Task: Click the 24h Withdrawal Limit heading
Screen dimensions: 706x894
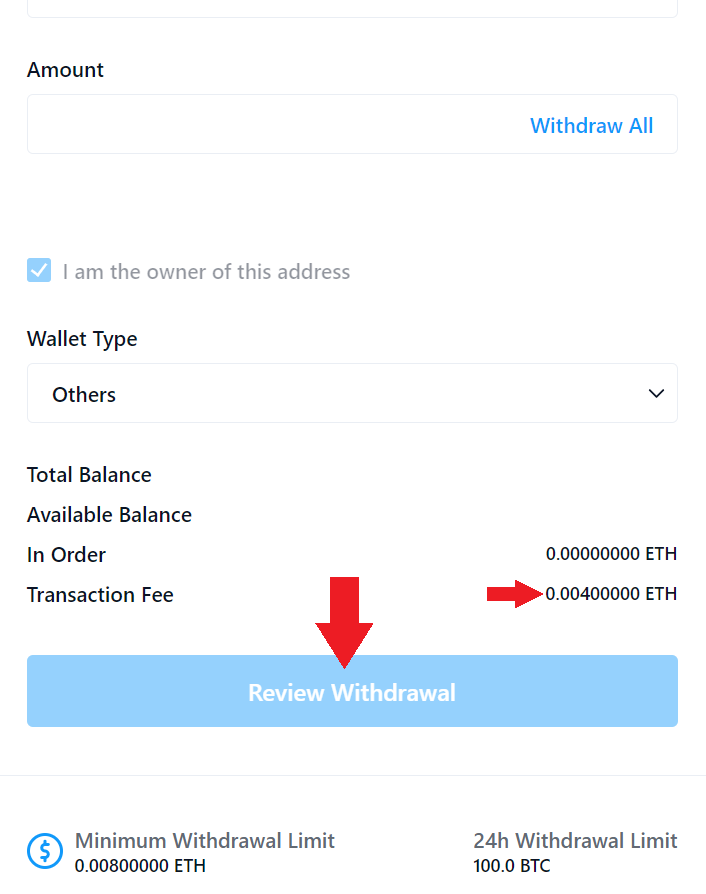Action: pos(575,840)
